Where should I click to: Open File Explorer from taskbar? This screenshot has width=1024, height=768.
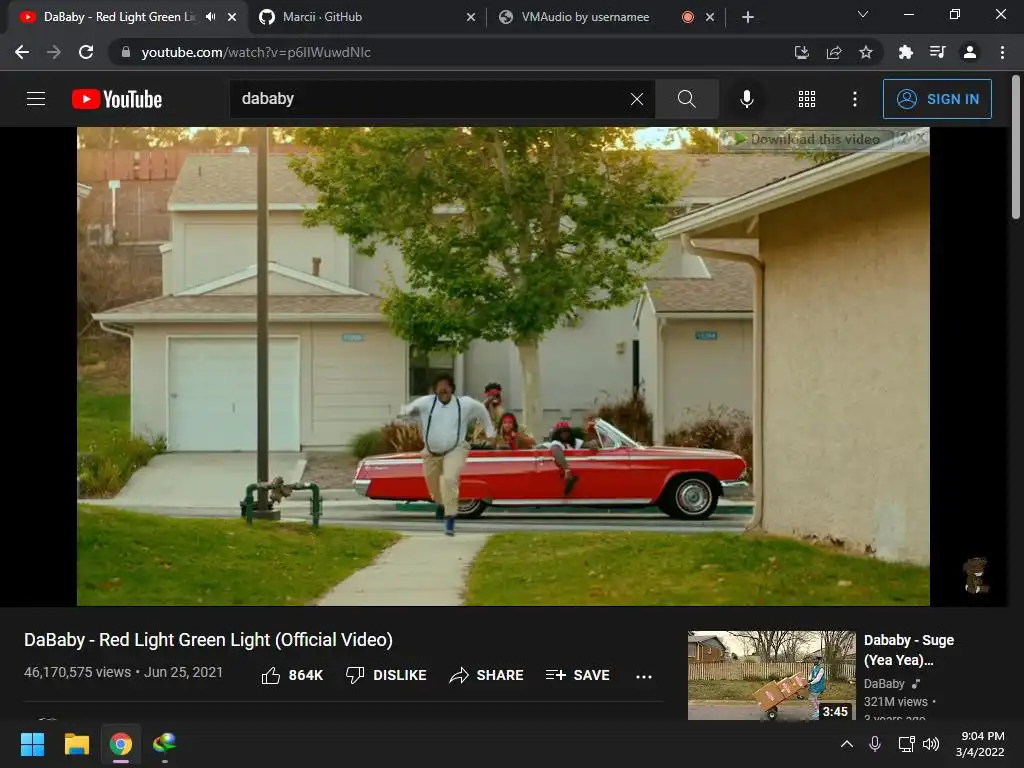point(76,744)
